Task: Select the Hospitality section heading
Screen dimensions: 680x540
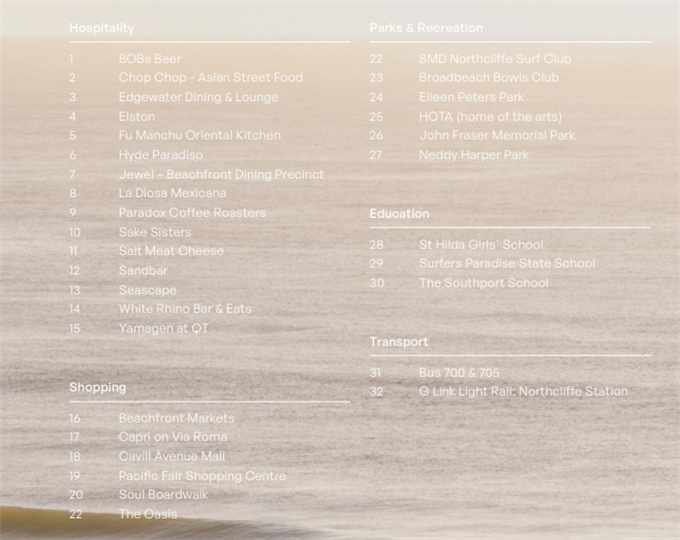Action: tap(101, 28)
